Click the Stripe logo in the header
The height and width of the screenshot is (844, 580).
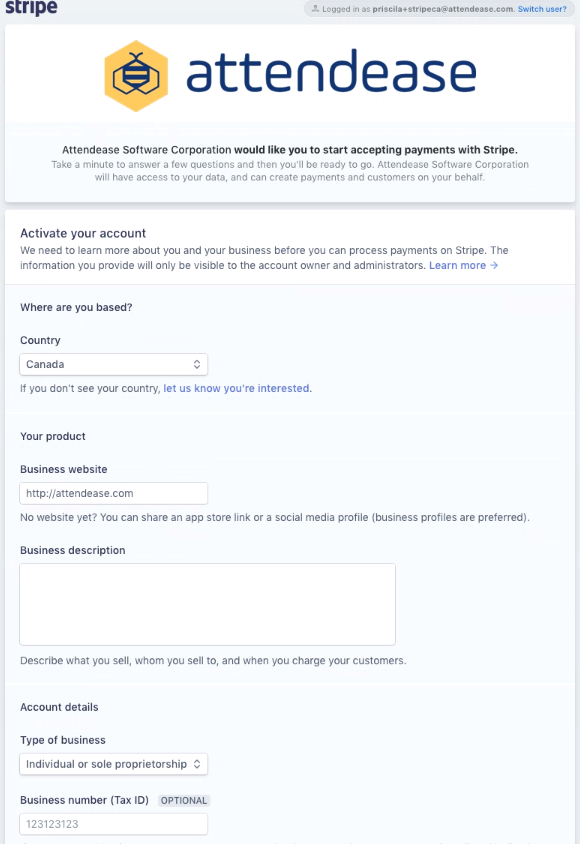point(30,8)
